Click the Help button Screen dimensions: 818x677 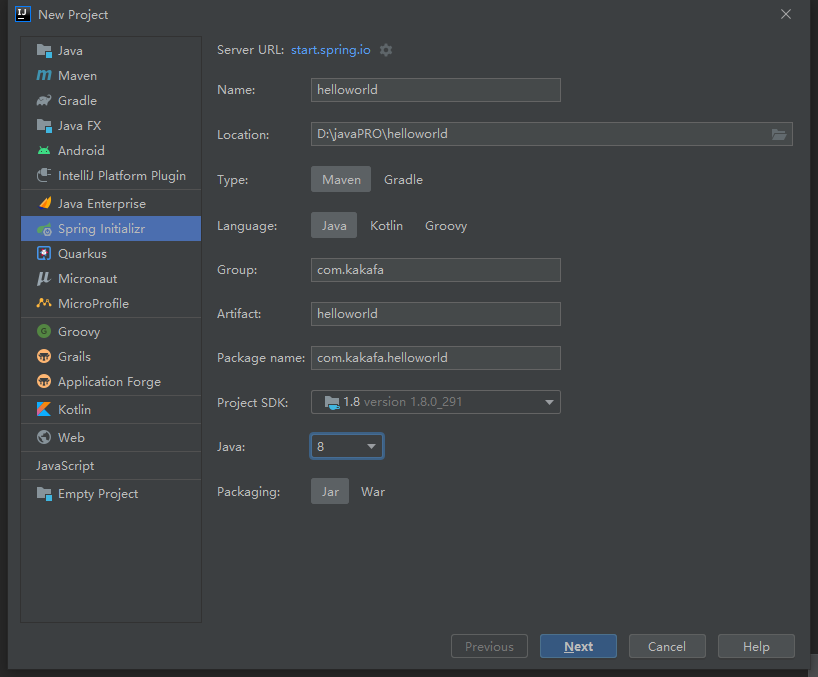tap(756, 646)
